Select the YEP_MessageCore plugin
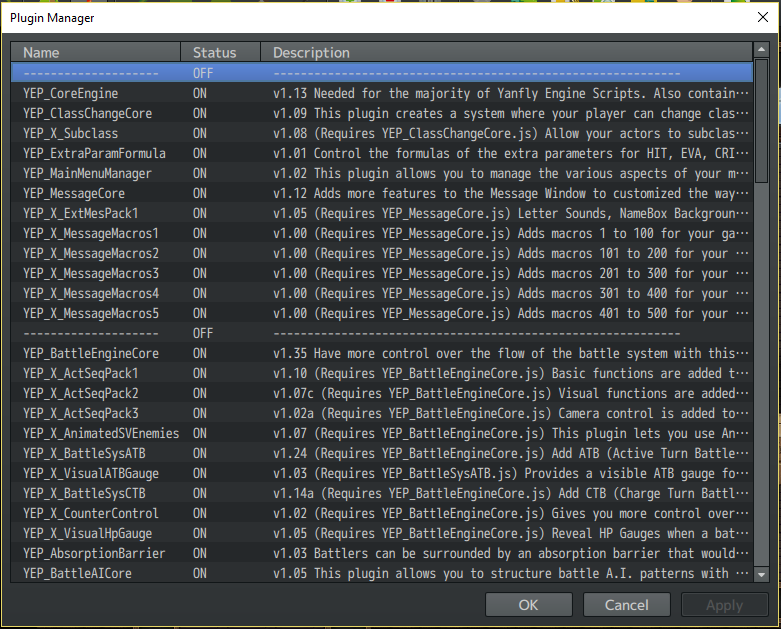The width and height of the screenshot is (781, 629). pos(382,193)
